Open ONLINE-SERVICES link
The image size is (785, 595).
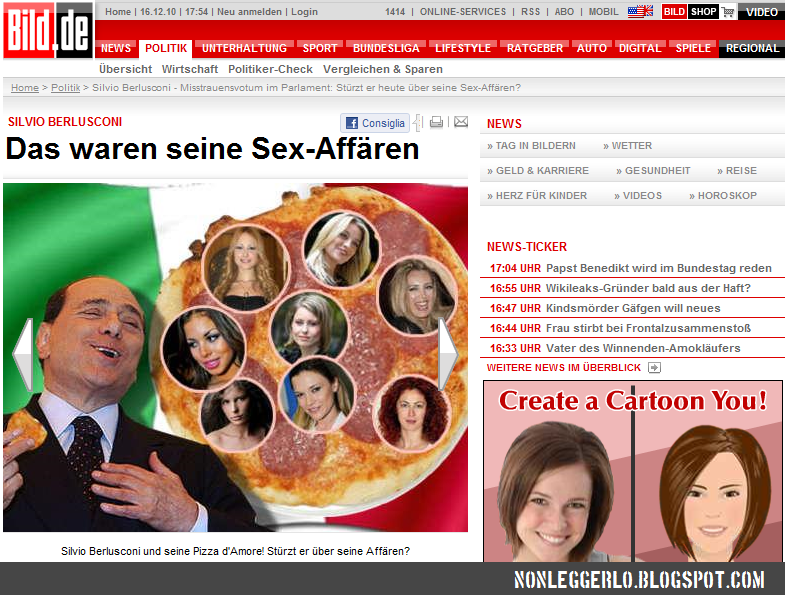(x=463, y=12)
